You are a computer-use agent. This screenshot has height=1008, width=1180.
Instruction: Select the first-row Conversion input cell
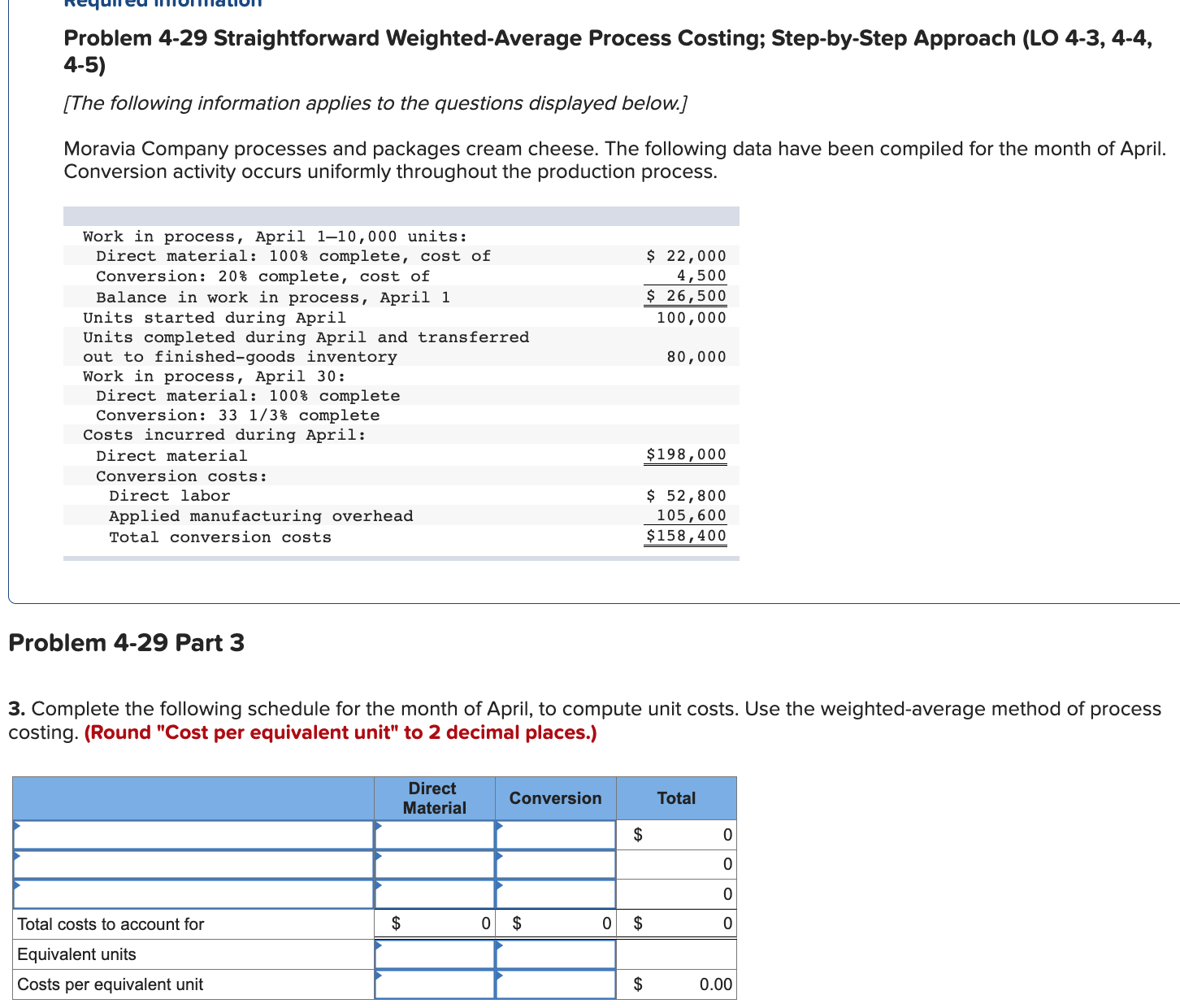(x=555, y=834)
